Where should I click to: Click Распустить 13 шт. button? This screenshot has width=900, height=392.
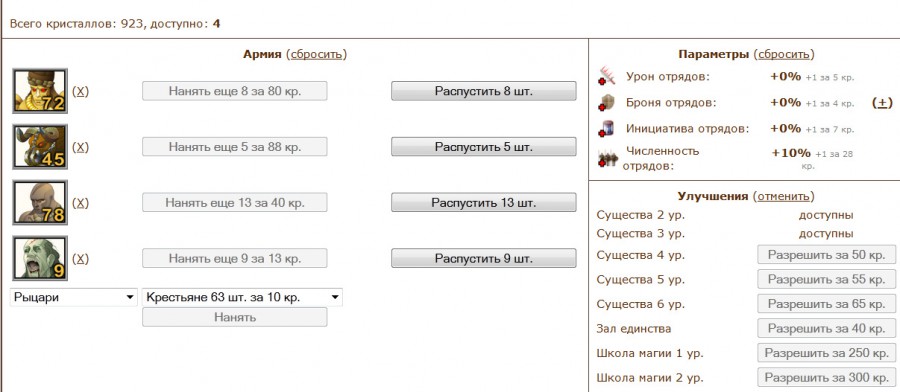point(483,202)
